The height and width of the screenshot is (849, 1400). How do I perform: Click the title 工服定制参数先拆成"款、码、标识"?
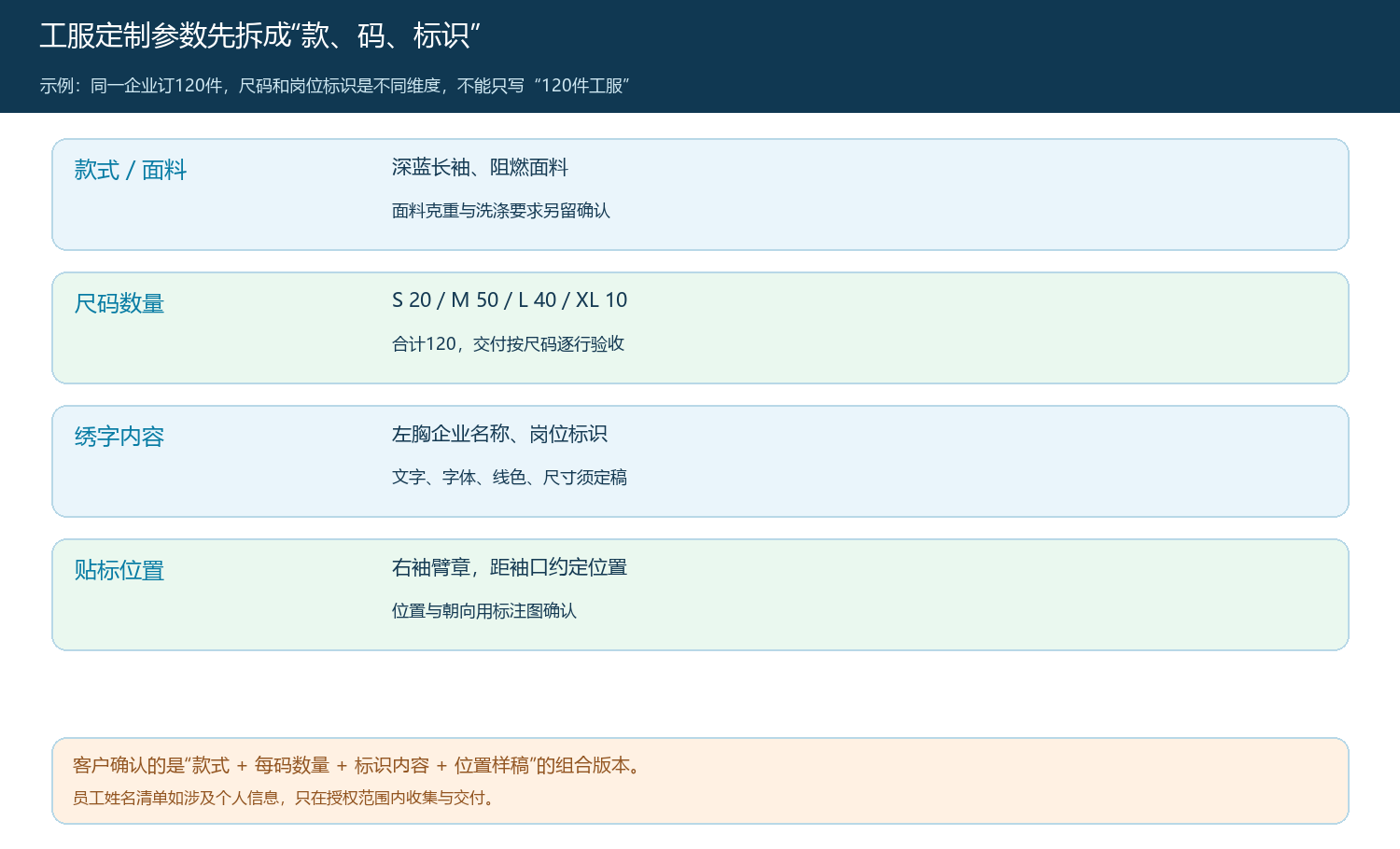pos(259,35)
